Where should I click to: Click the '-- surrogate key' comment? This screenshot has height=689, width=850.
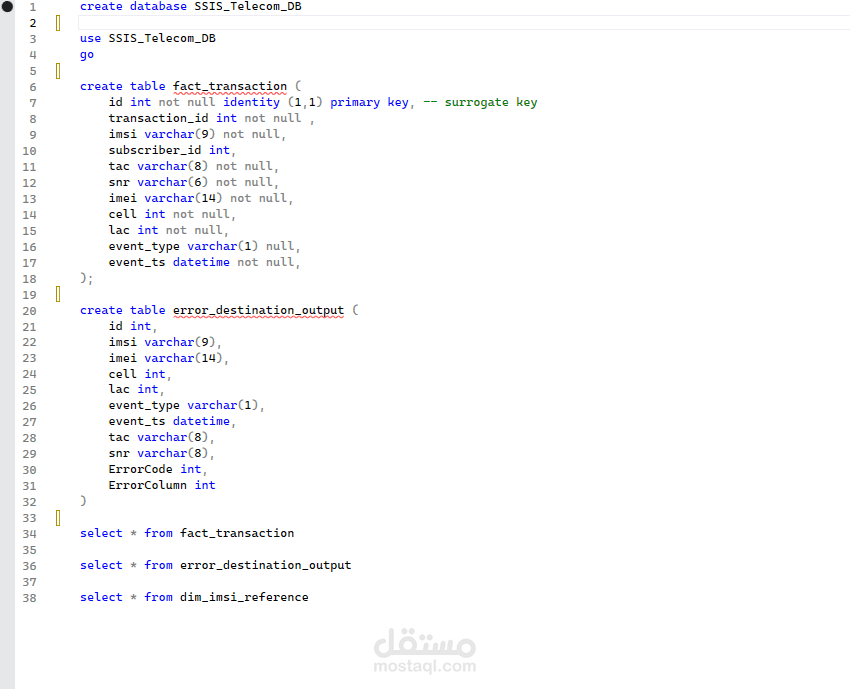tap(480, 102)
